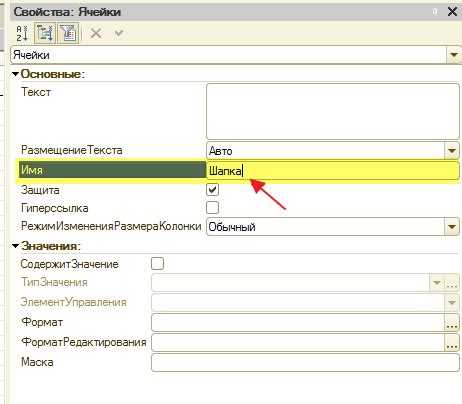Open the Формат ellipsis editor button

click(452, 322)
